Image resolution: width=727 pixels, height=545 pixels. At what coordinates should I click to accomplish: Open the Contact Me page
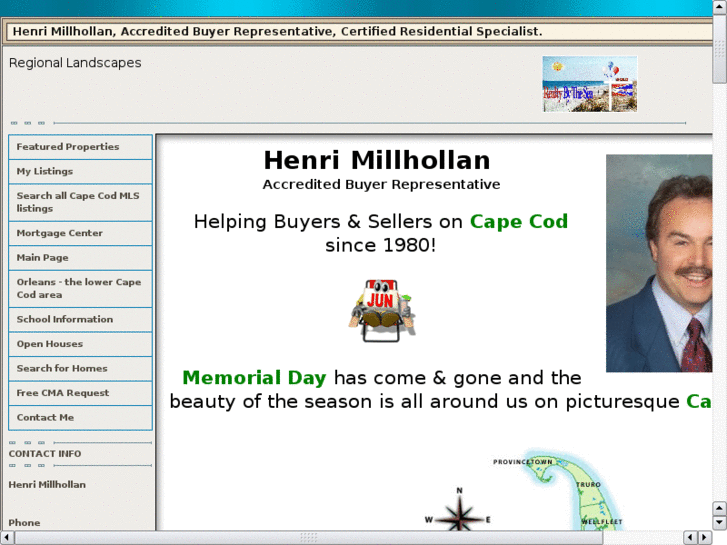point(80,418)
